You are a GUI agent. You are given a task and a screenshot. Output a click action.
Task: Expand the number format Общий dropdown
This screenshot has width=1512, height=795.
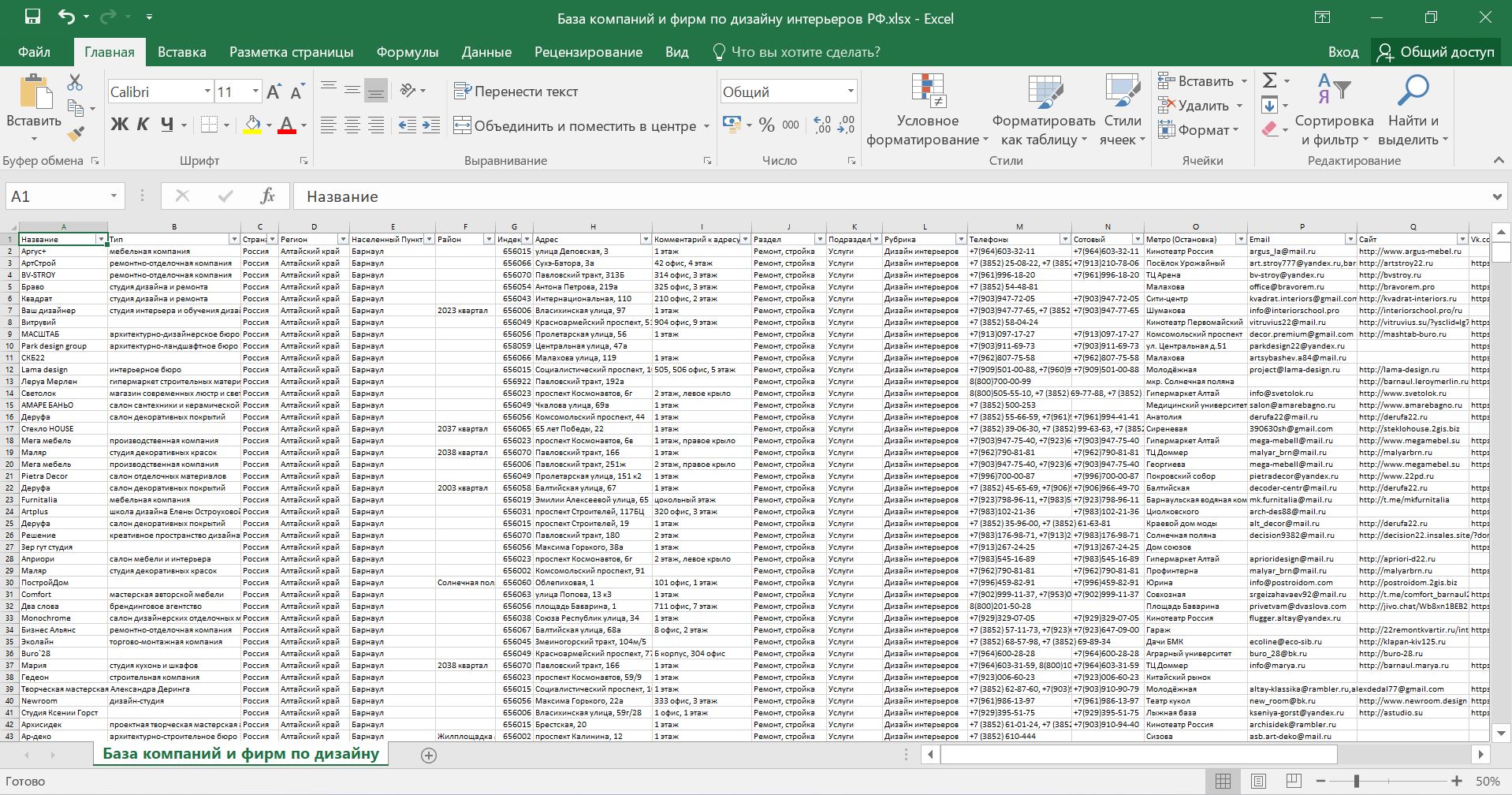coord(851,91)
